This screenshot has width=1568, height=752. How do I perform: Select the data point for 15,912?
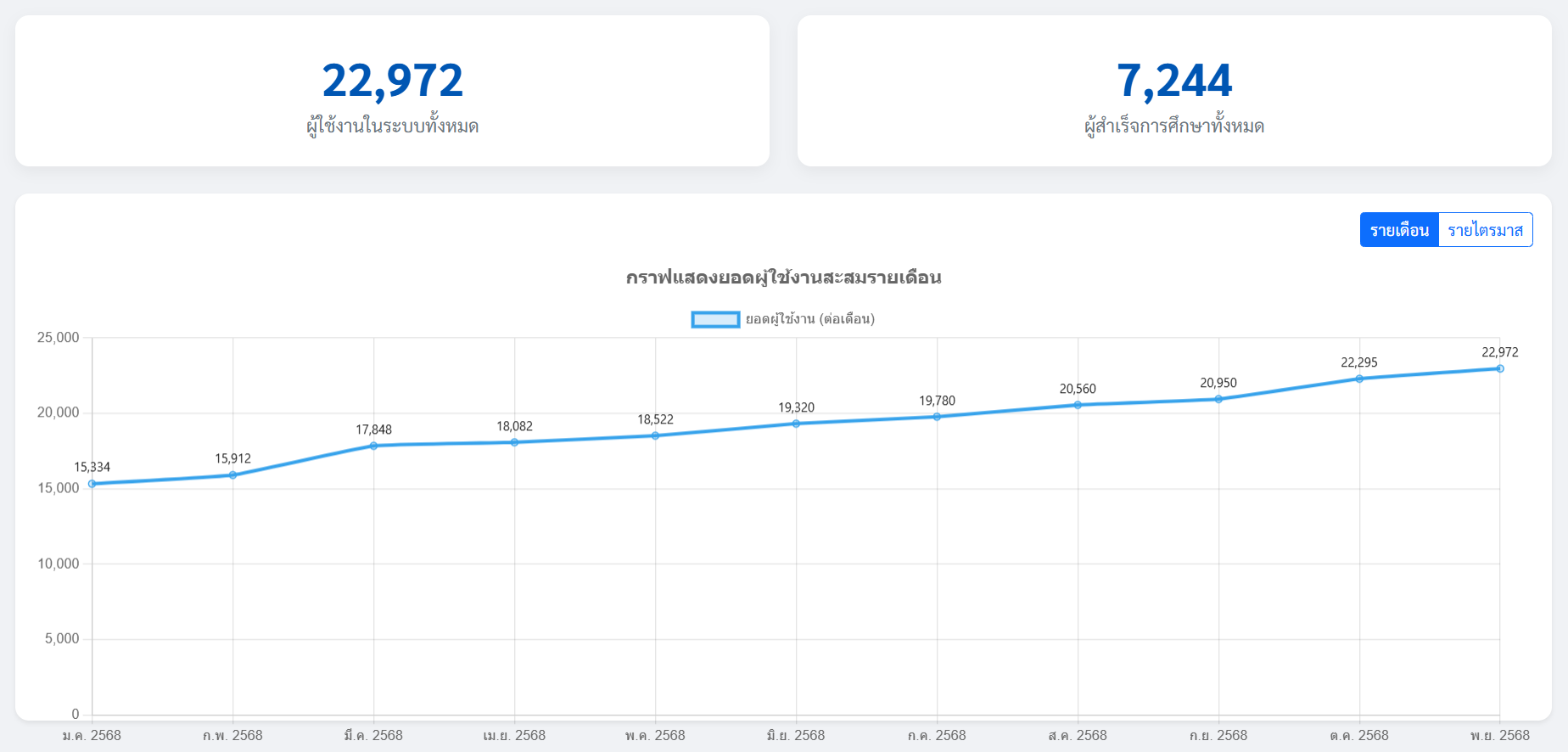pyautogui.click(x=233, y=475)
